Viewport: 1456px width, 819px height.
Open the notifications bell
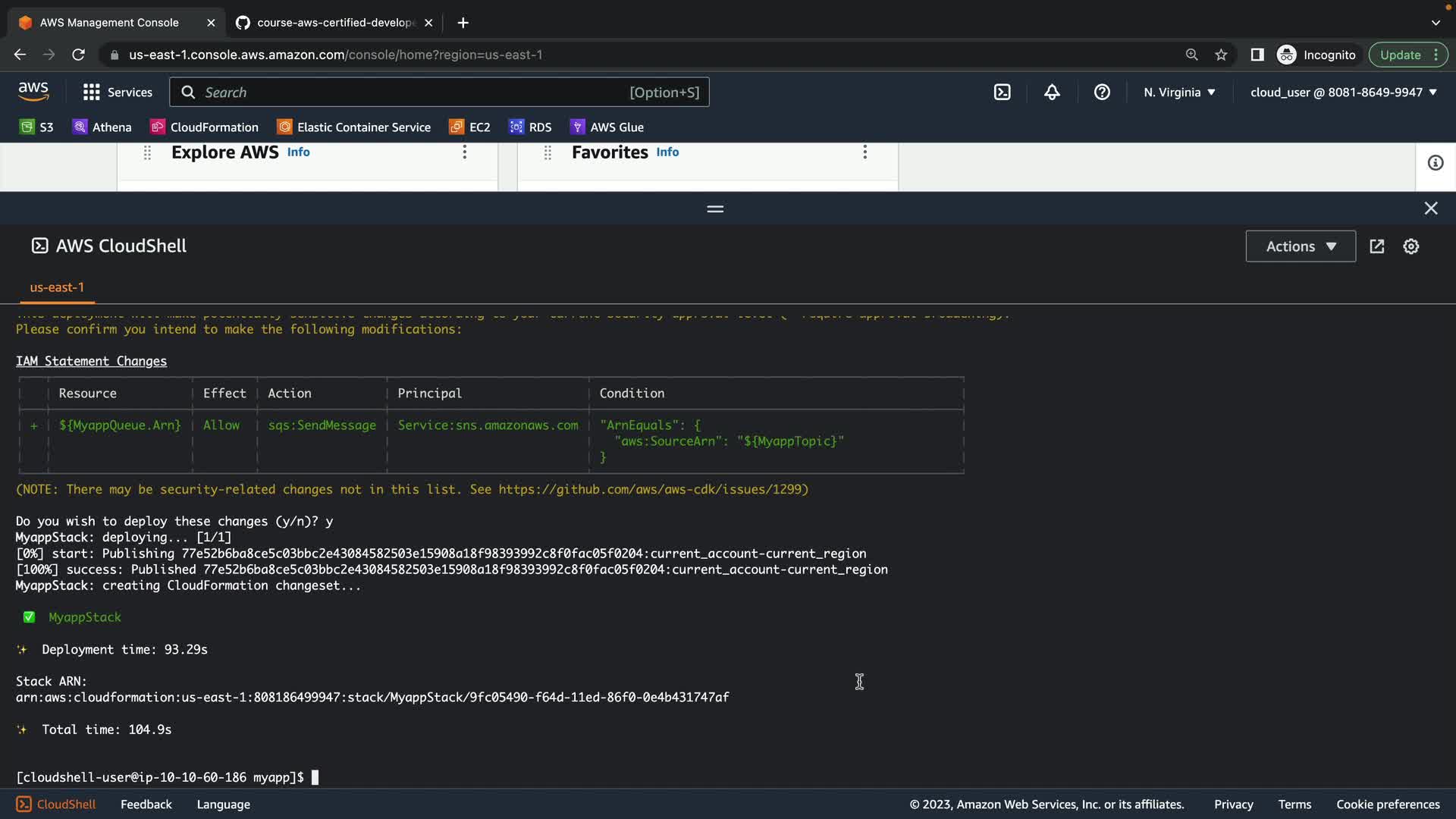(1052, 92)
